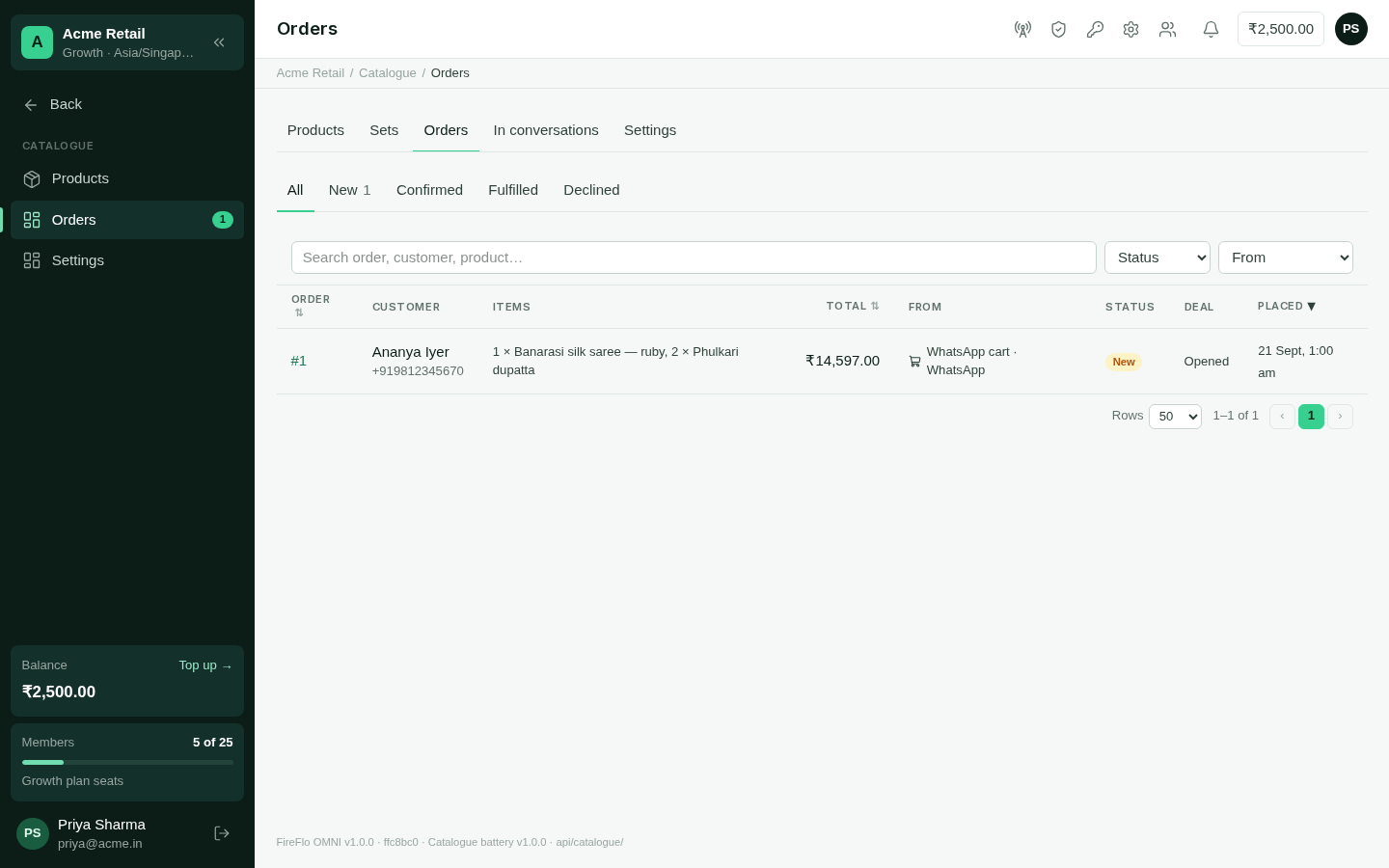This screenshot has width=1389, height=868.
Task: Show the All orders tab
Action: (295, 190)
